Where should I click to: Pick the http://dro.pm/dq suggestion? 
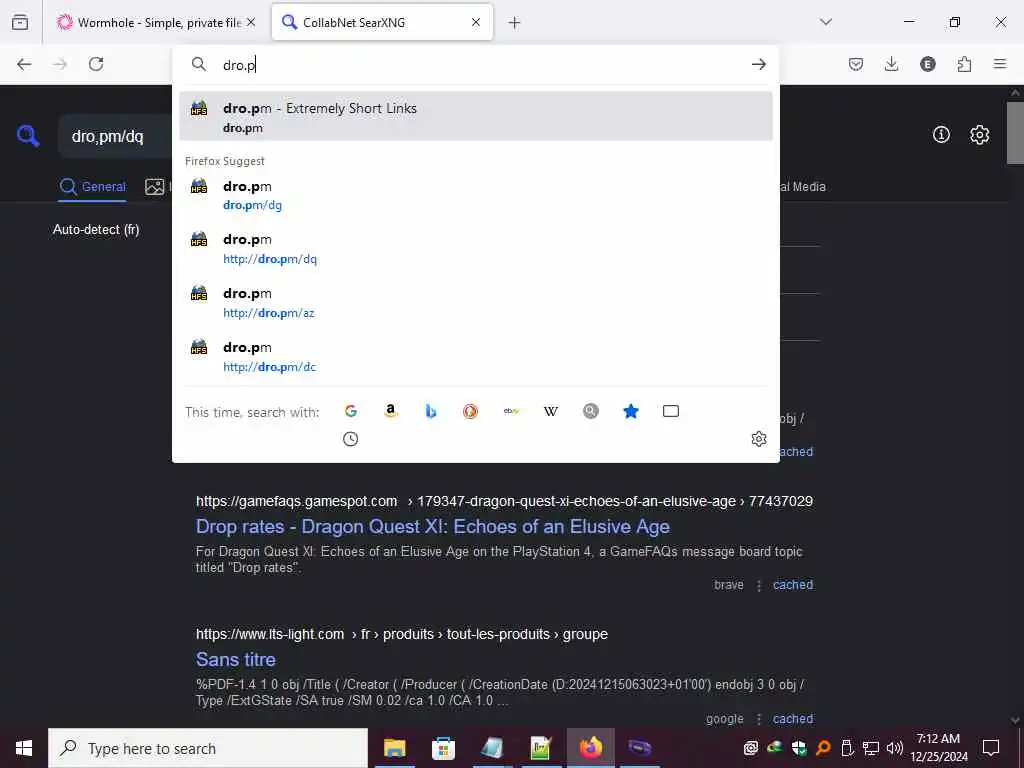coord(476,249)
